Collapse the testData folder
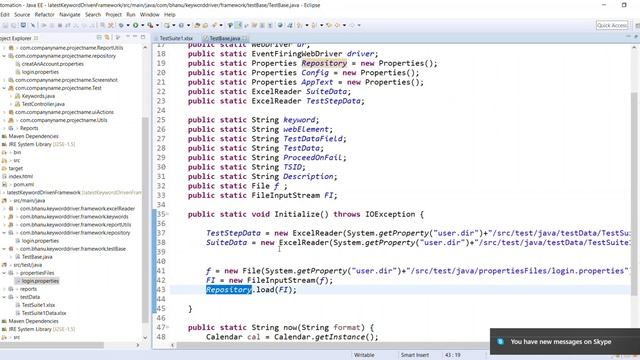 tap(4, 297)
